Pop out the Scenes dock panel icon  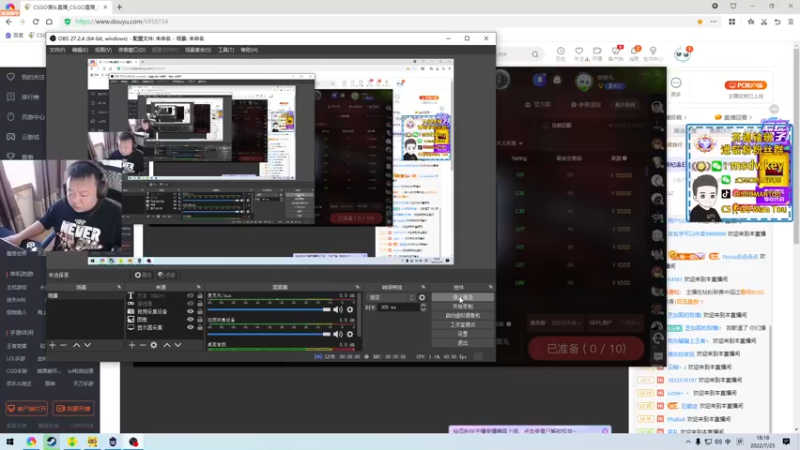coord(119,287)
